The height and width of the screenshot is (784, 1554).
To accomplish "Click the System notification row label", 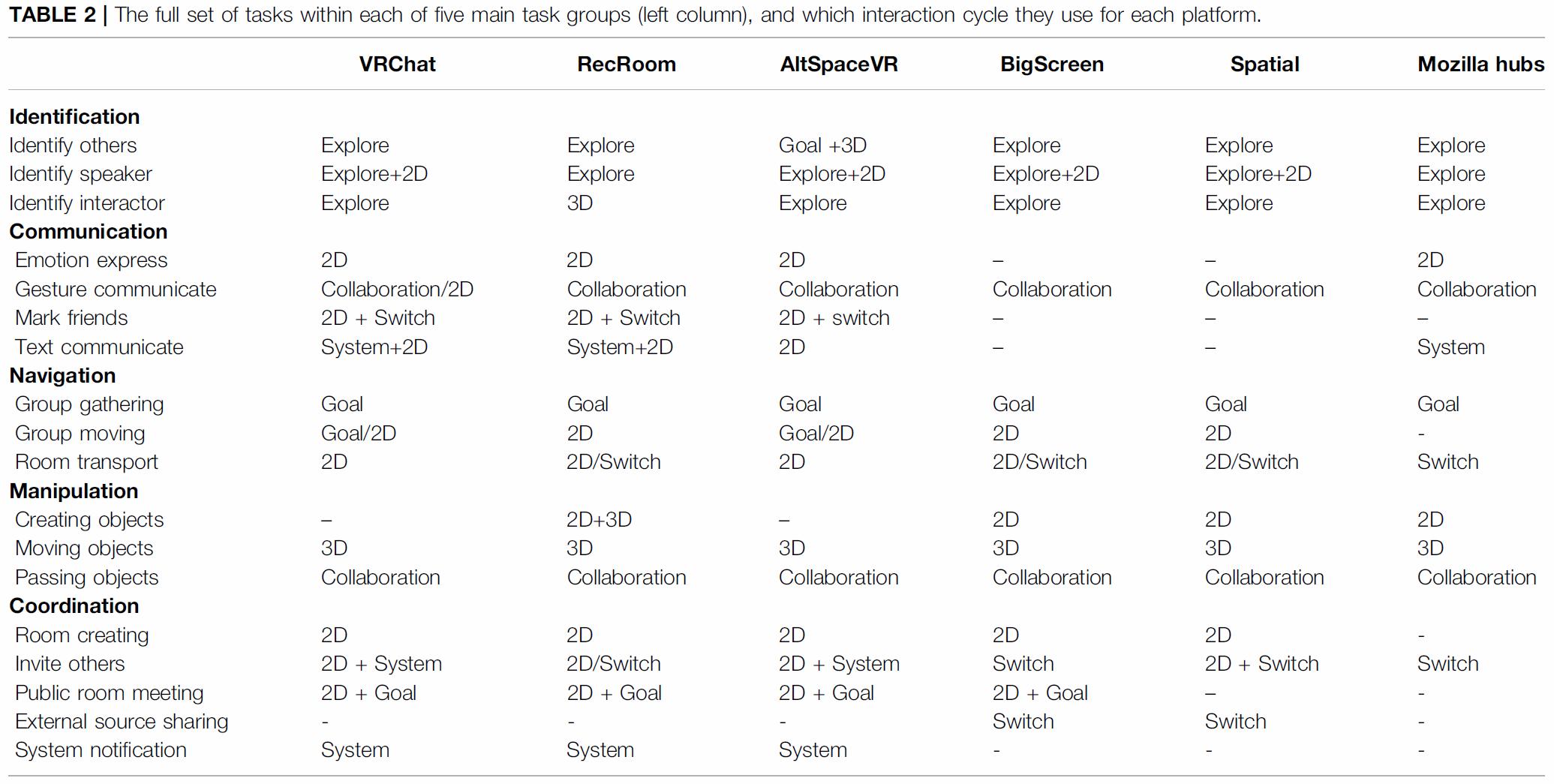I will click(x=101, y=750).
